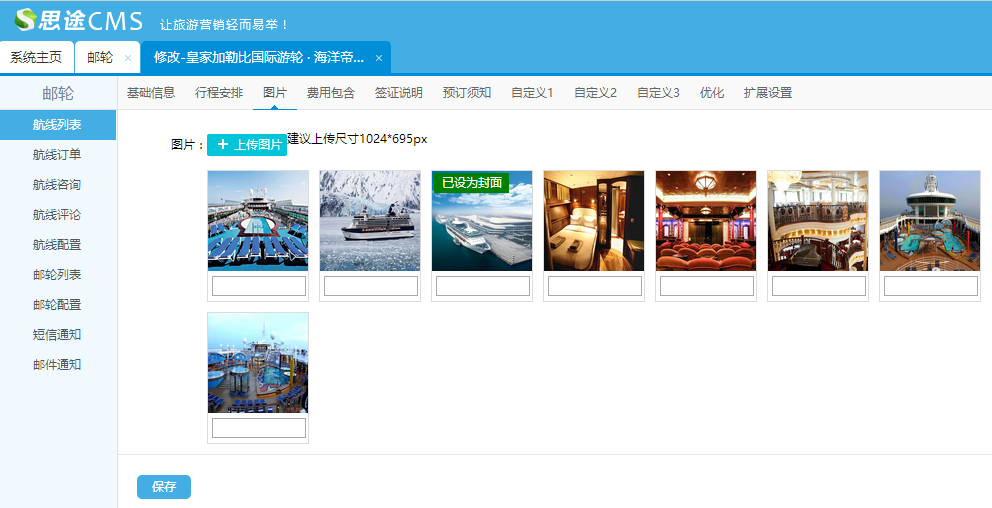Select the cabin bedroom thumbnail
992x508 pixels.
pyautogui.click(x=594, y=221)
